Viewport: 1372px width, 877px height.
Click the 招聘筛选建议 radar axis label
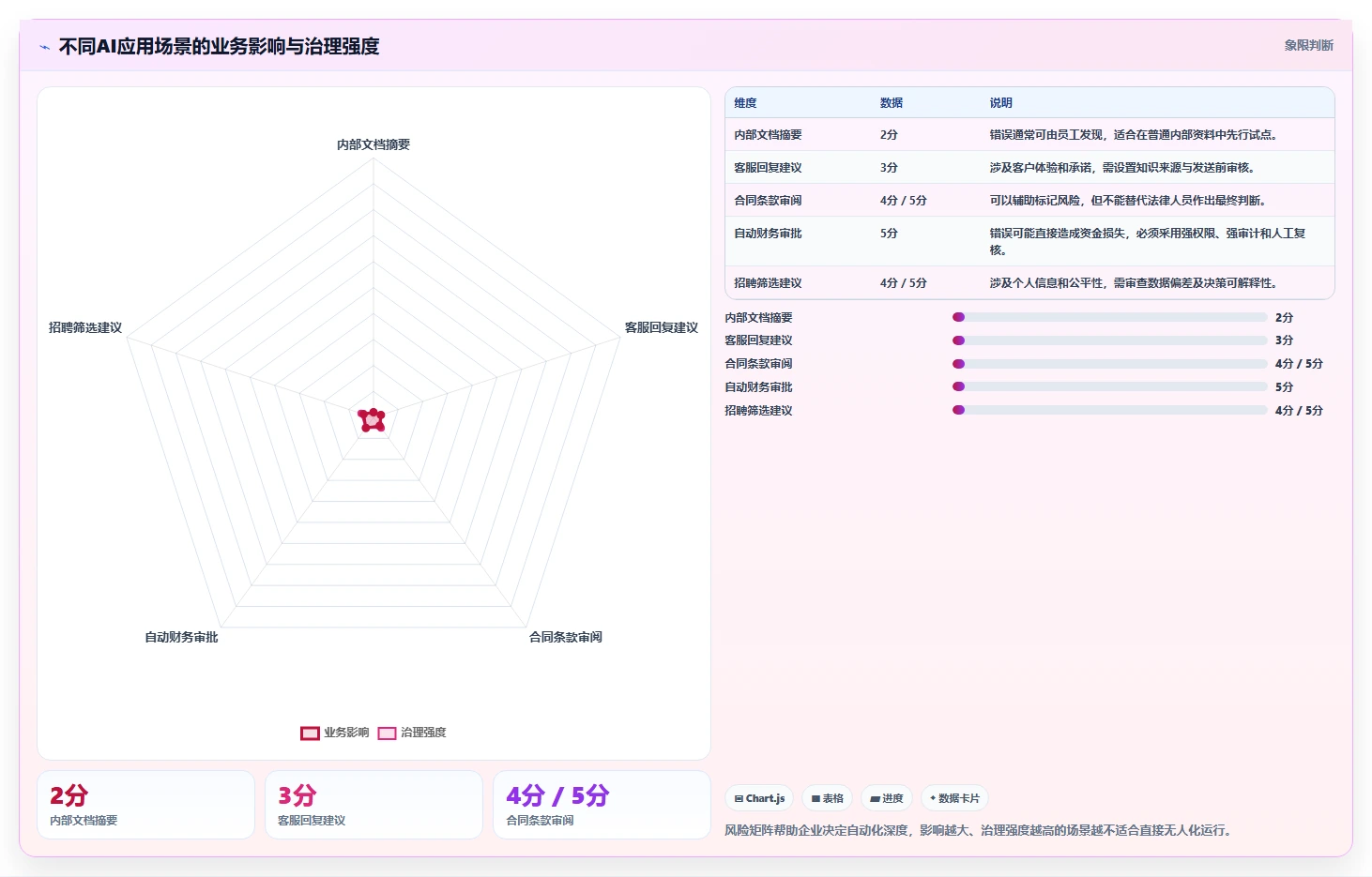(85, 327)
